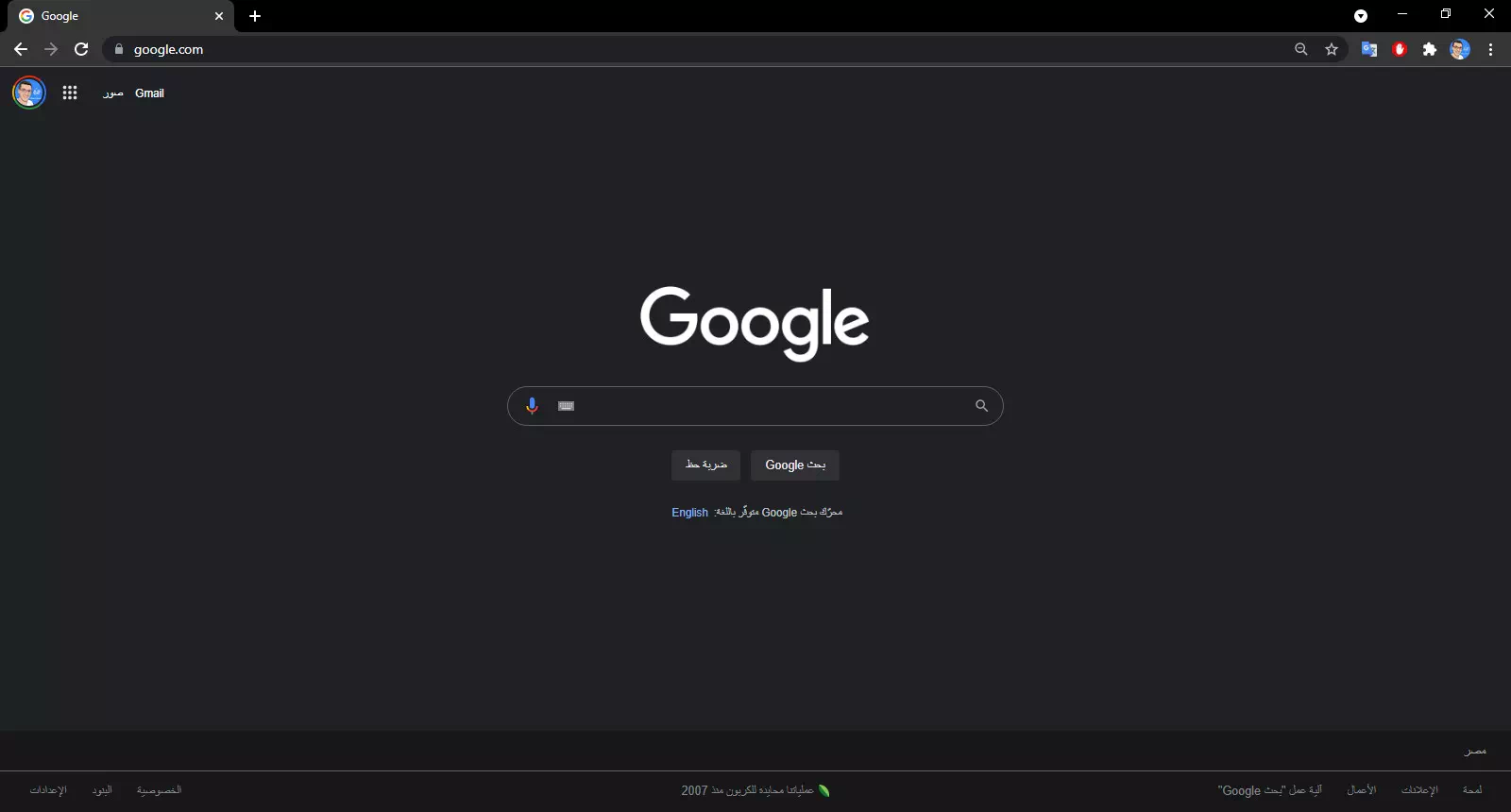Open the tab search dropdown arrow

click(1361, 16)
